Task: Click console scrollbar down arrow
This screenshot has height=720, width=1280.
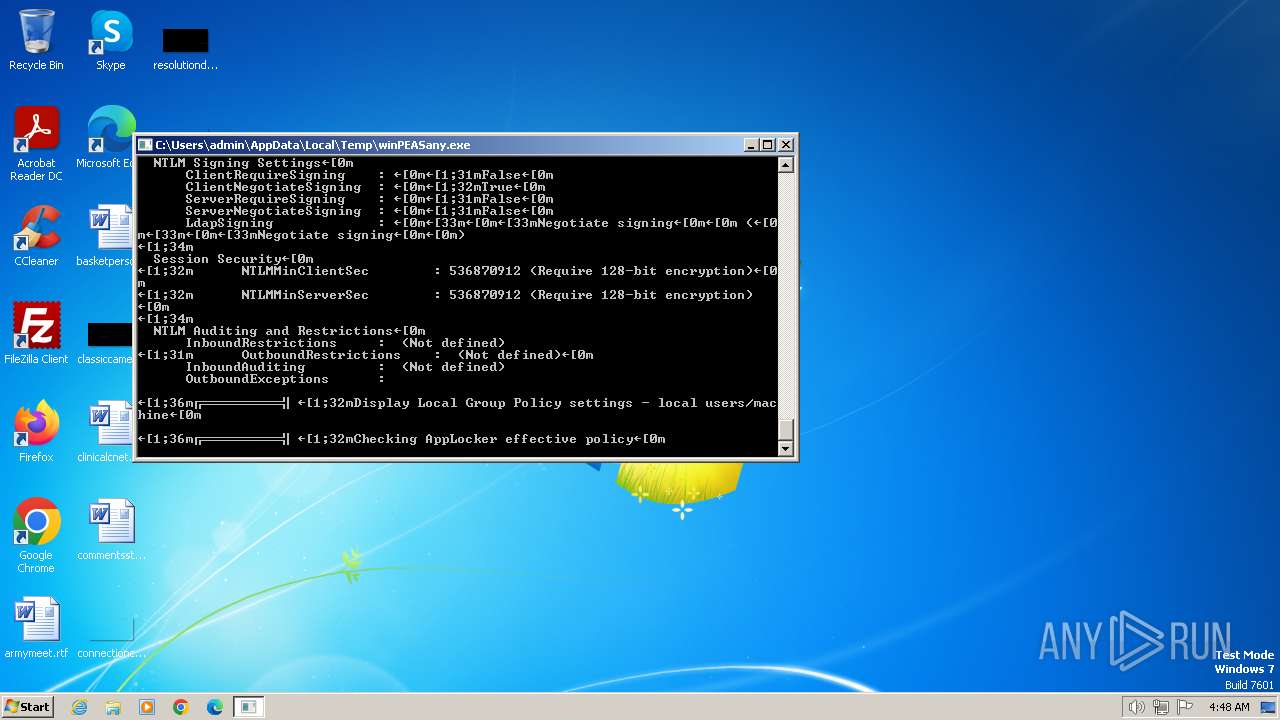Action: coord(786,449)
